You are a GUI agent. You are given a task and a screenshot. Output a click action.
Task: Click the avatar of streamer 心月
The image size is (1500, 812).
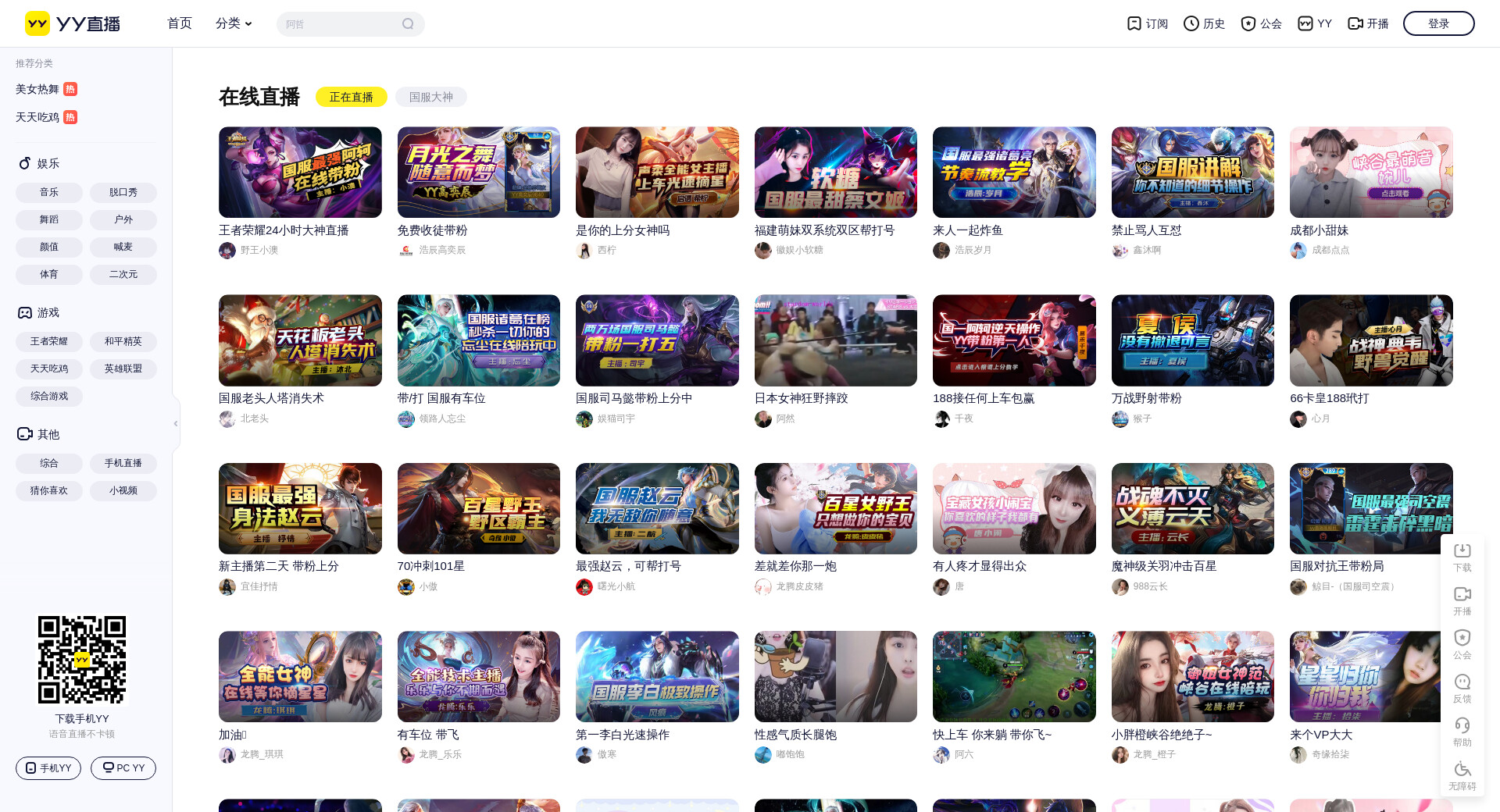(1298, 419)
